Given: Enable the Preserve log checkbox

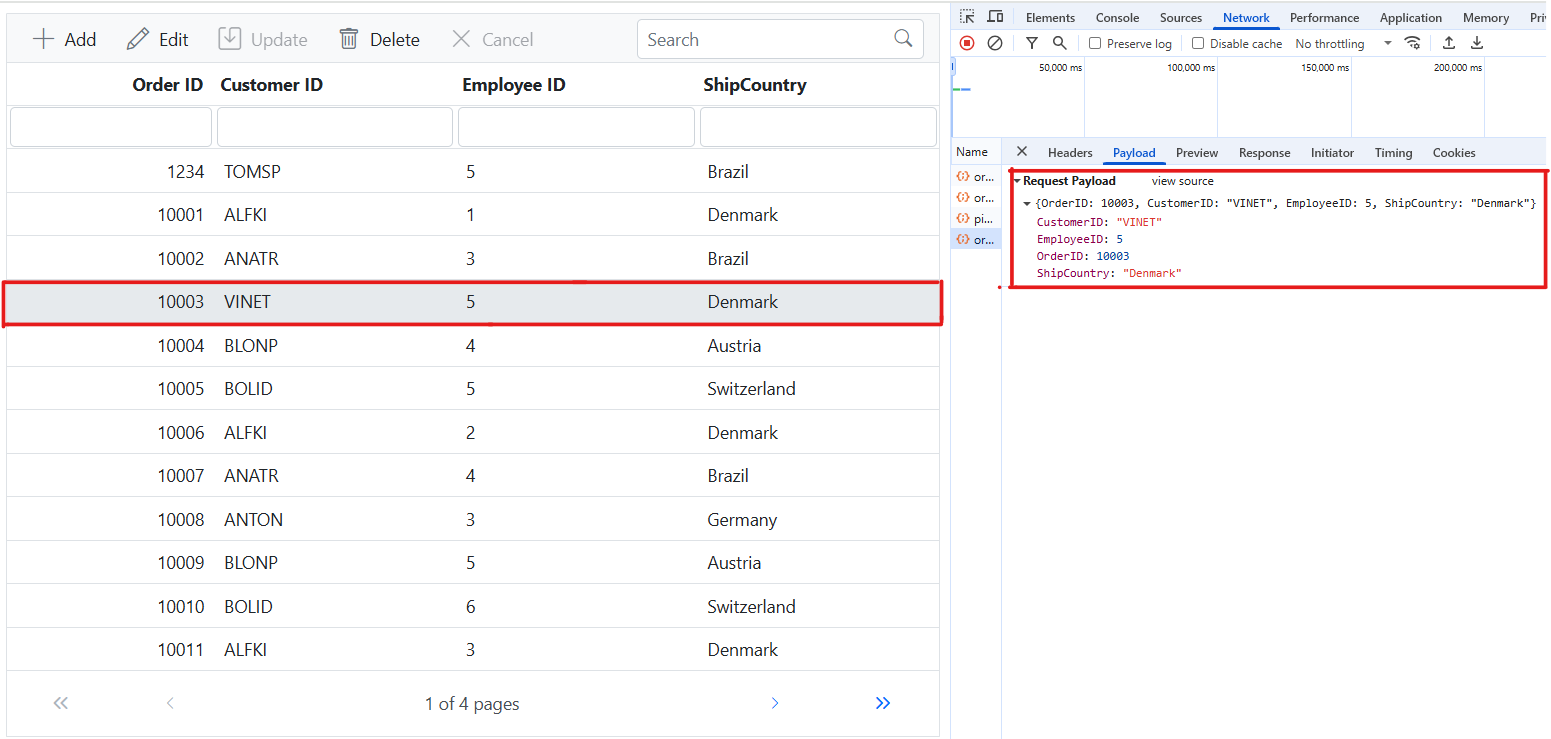Looking at the screenshot, I should click(1095, 44).
